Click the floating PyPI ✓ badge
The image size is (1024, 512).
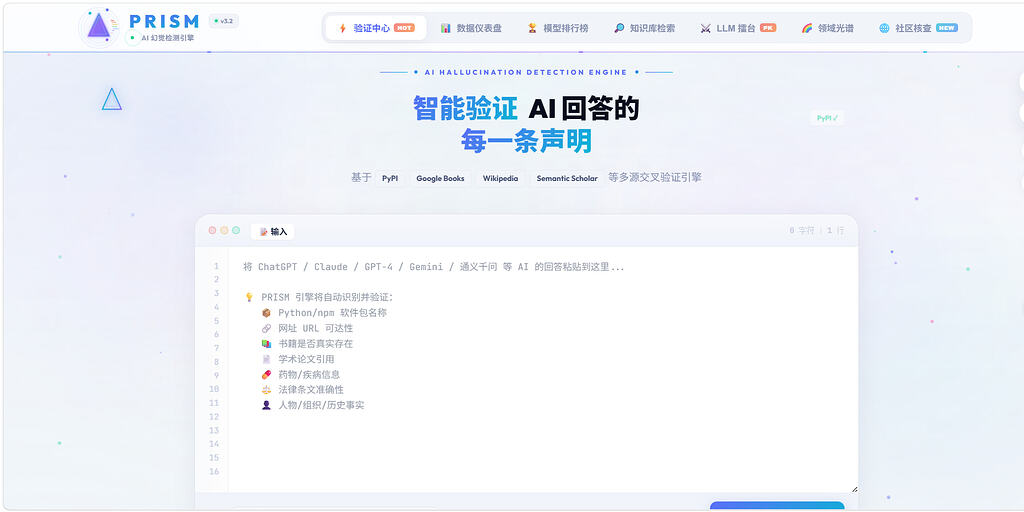(x=827, y=118)
